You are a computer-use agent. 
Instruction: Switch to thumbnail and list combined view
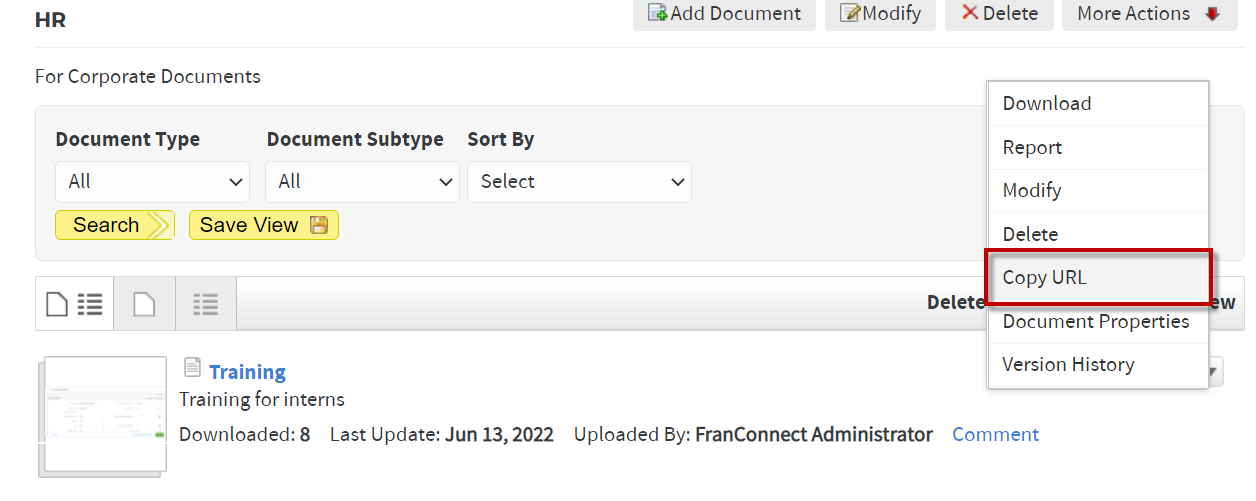tap(75, 304)
